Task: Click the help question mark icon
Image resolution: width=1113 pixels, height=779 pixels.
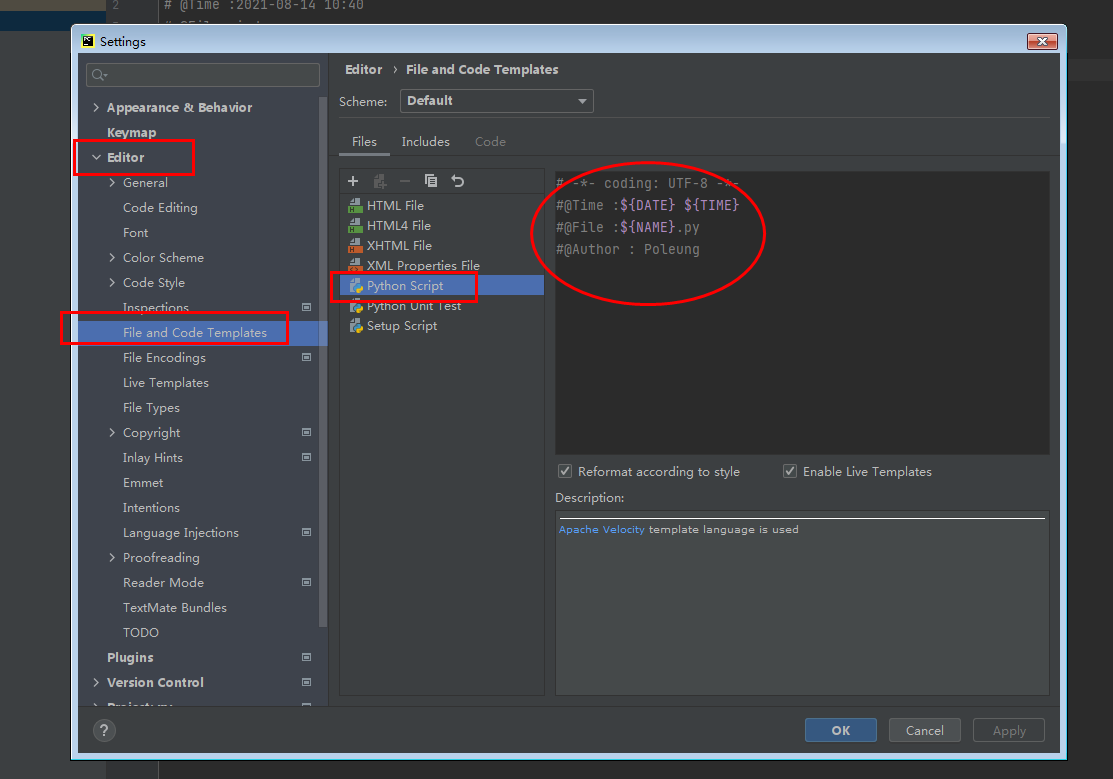Action: click(104, 730)
